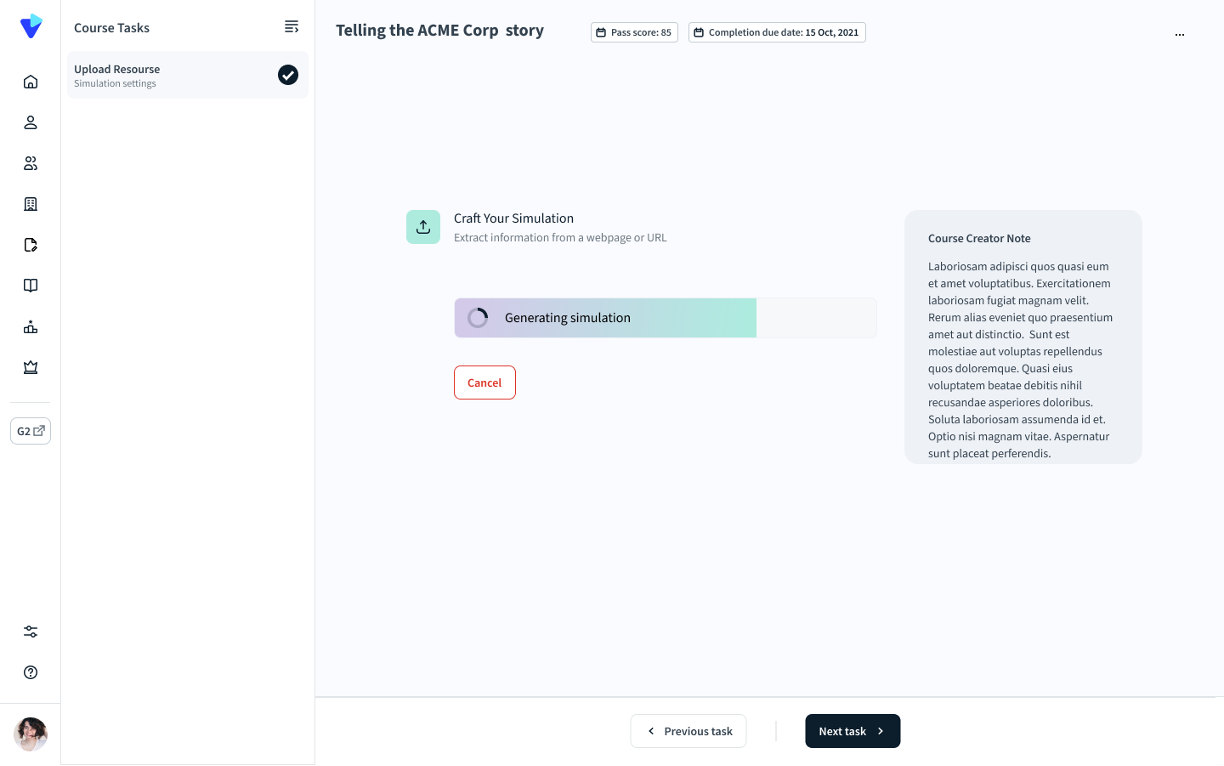Cancel the simulation generation
The width and height of the screenshot is (1224, 766).
tap(485, 383)
